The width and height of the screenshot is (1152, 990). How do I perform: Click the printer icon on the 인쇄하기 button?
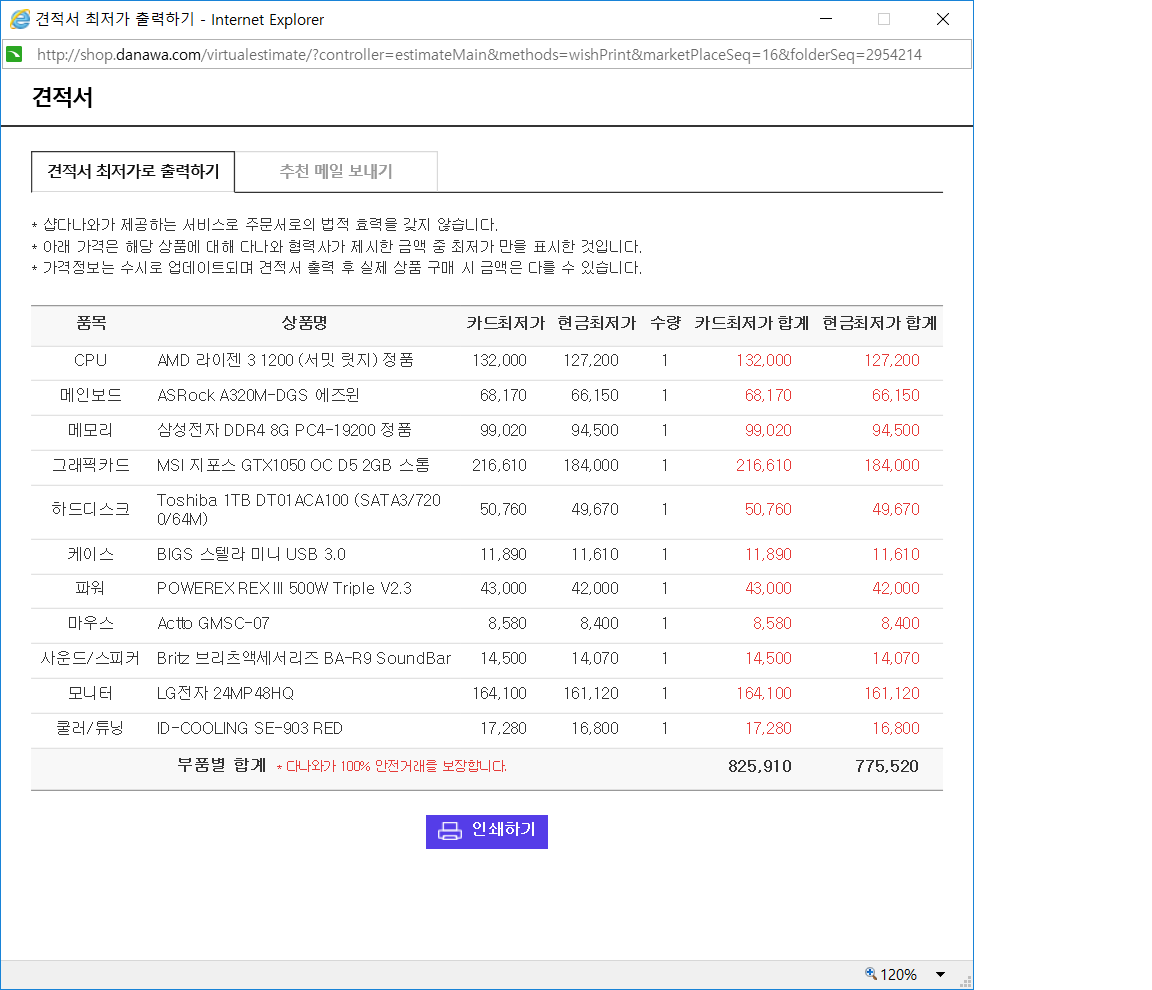(x=450, y=831)
